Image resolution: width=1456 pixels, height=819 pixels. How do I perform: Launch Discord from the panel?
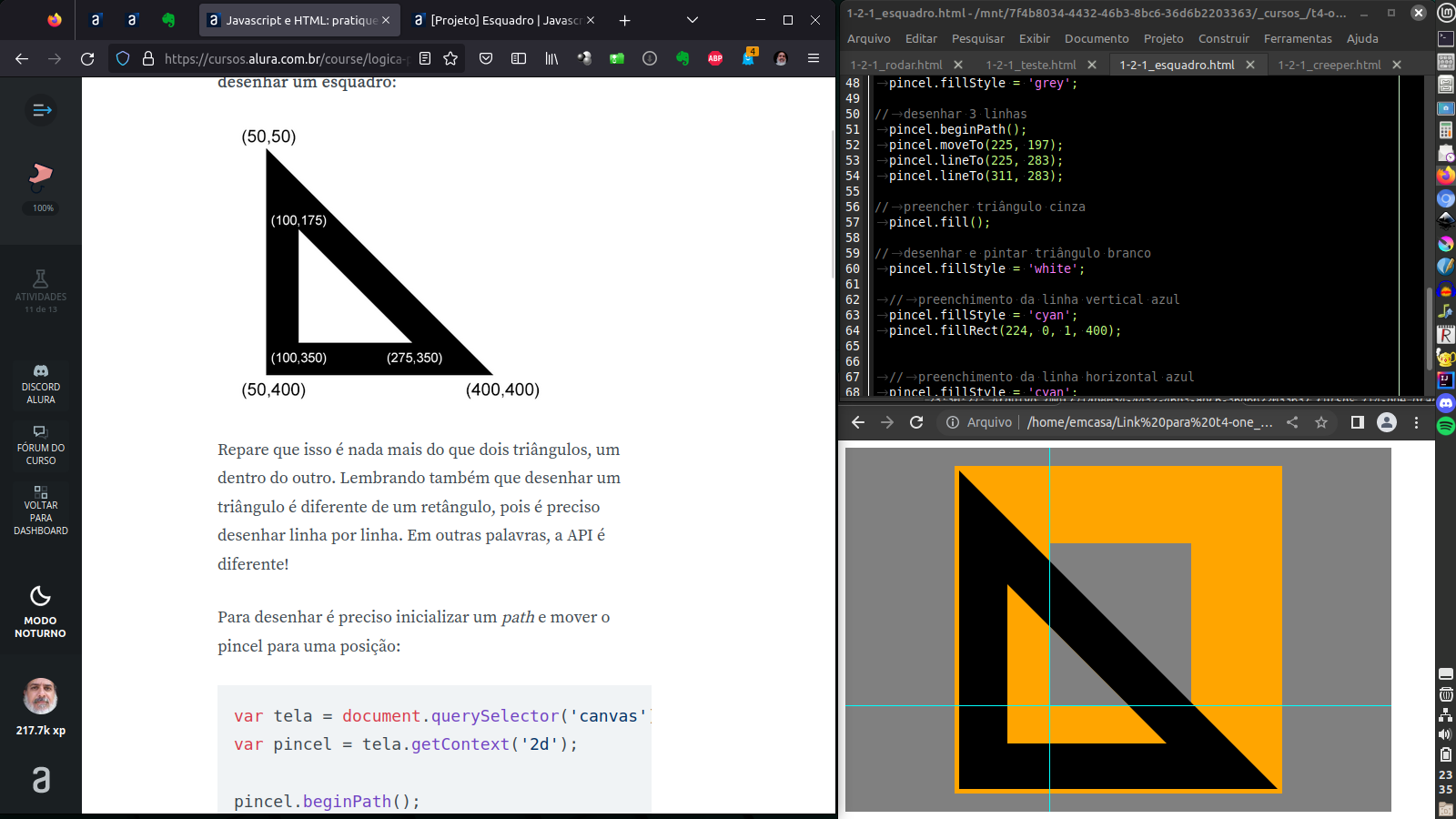tap(1446, 403)
